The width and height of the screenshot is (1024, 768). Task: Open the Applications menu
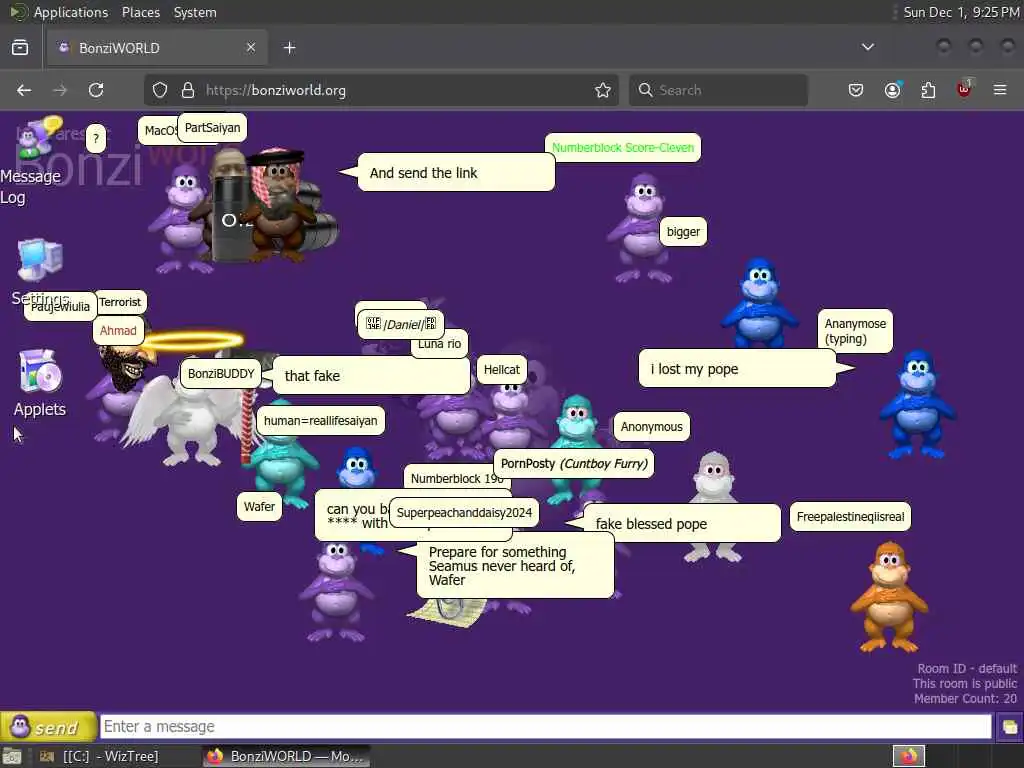tap(71, 12)
